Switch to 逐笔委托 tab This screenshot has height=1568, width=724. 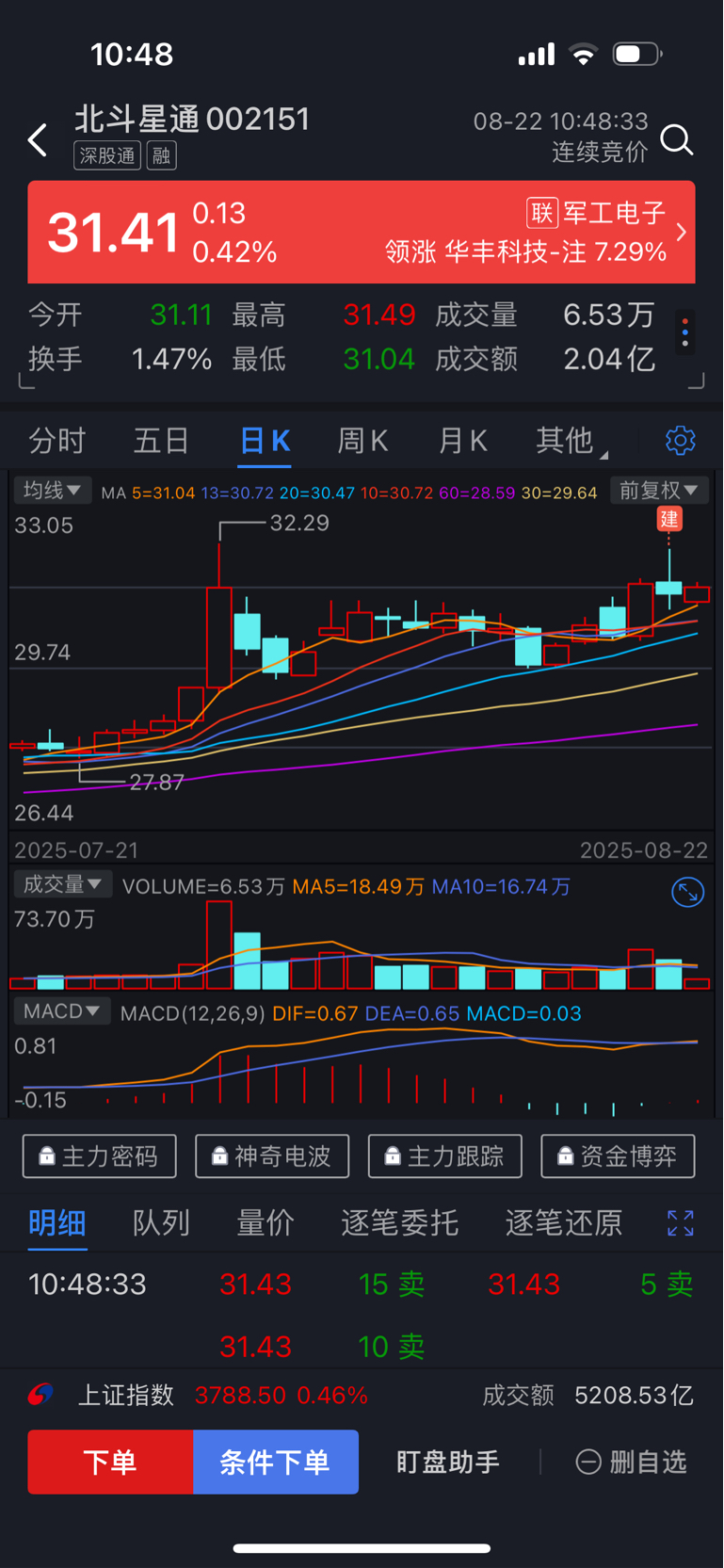click(399, 1222)
